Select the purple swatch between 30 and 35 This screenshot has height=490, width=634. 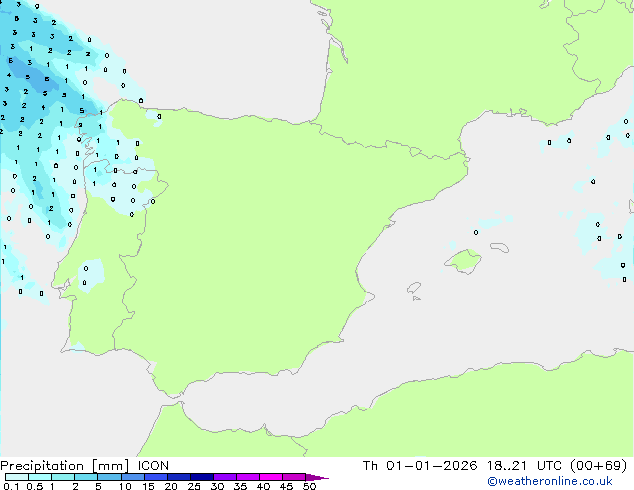(x=225, y=477)
